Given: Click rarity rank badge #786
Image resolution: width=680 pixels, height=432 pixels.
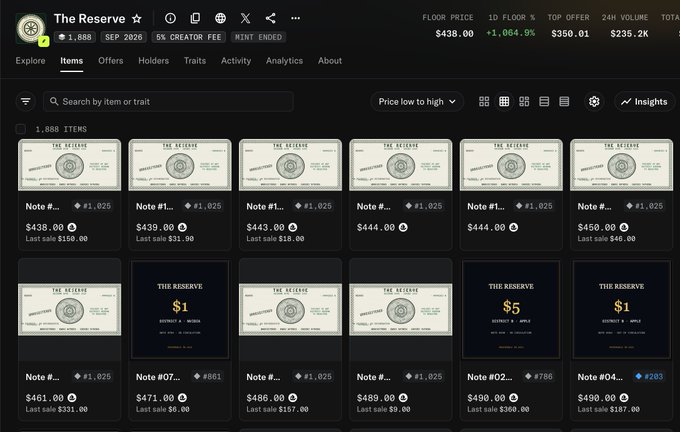Looking at the screenshot, I should pyautogui.click(x=539, y=376).
